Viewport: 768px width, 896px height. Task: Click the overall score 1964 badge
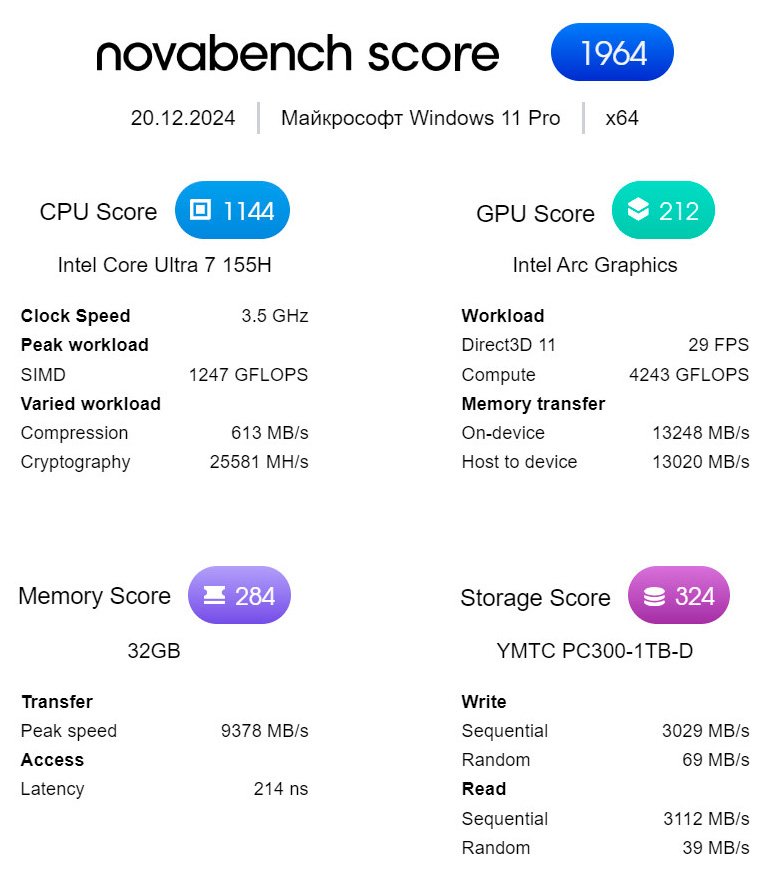coord(612,53)
